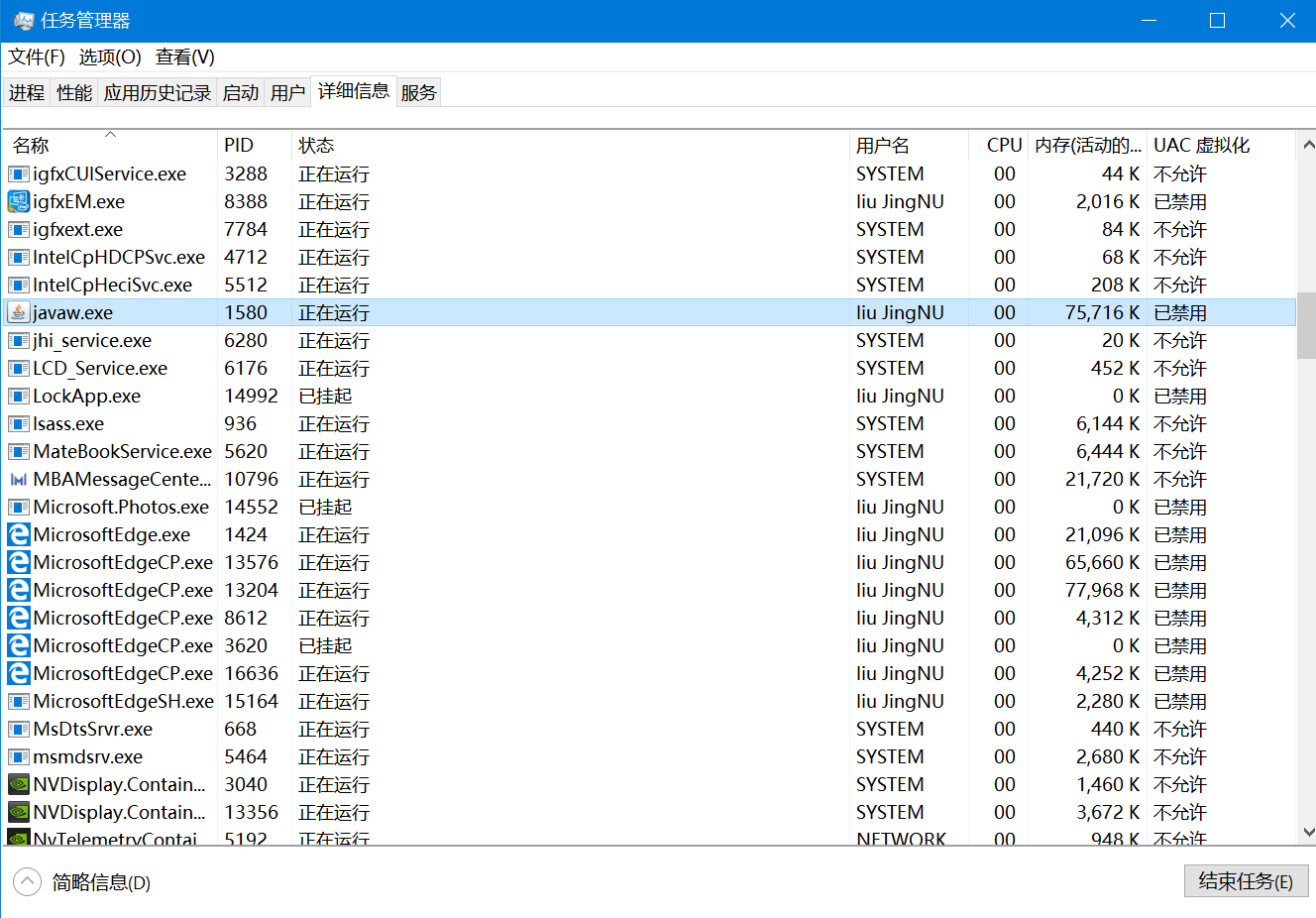Viewport: 1316px width, 918px height.
Task: Select the igfxext.exe process icon
Action: [x=18, y=230]
